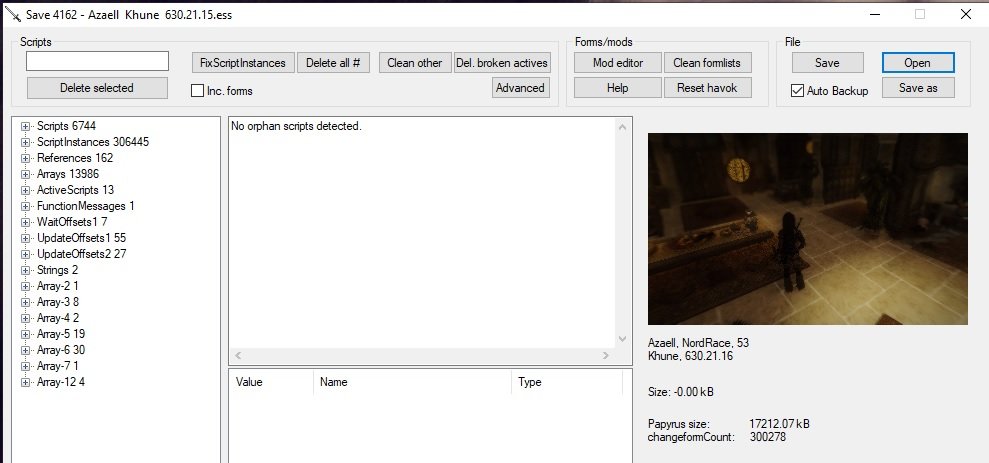Expand the Strings 2 node

click(25, 270)
